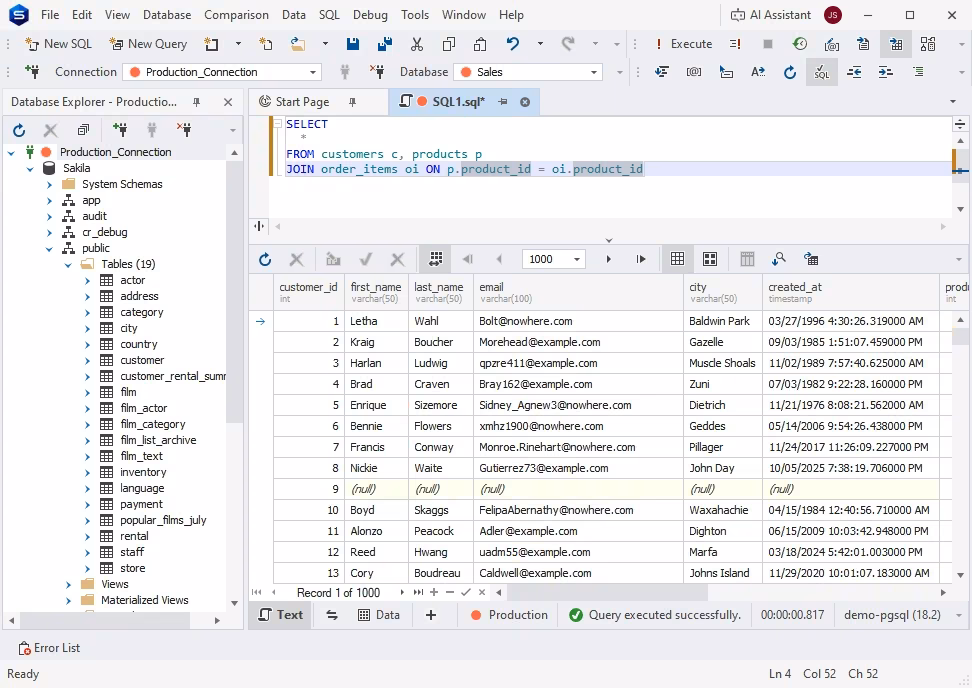Select the SQL1.sql tab
Screen dimensions: 972x688
click(x=457, y=102)
